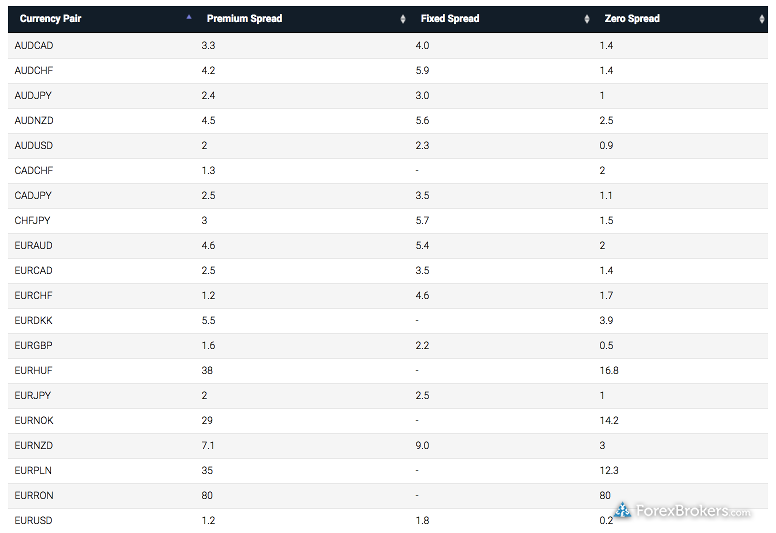Screen dimensions: 776x533
Task: Select the EURUSD currency pair cell
Action: [x=33, y=521]
